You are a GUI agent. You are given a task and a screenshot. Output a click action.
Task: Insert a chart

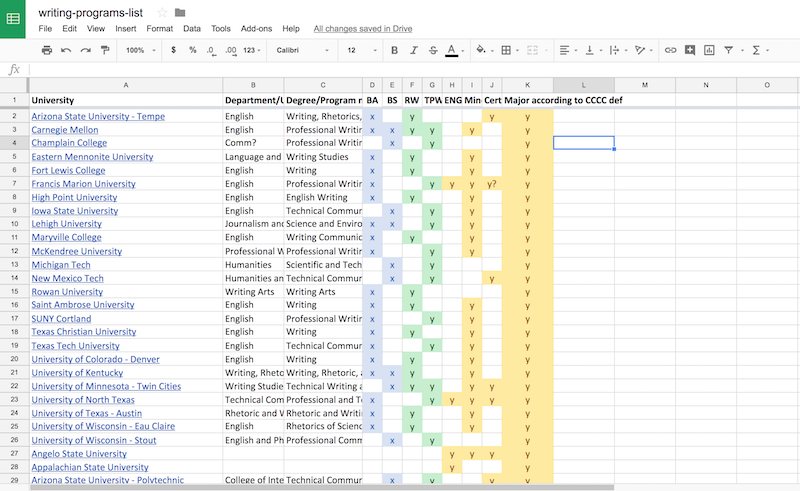709,50
